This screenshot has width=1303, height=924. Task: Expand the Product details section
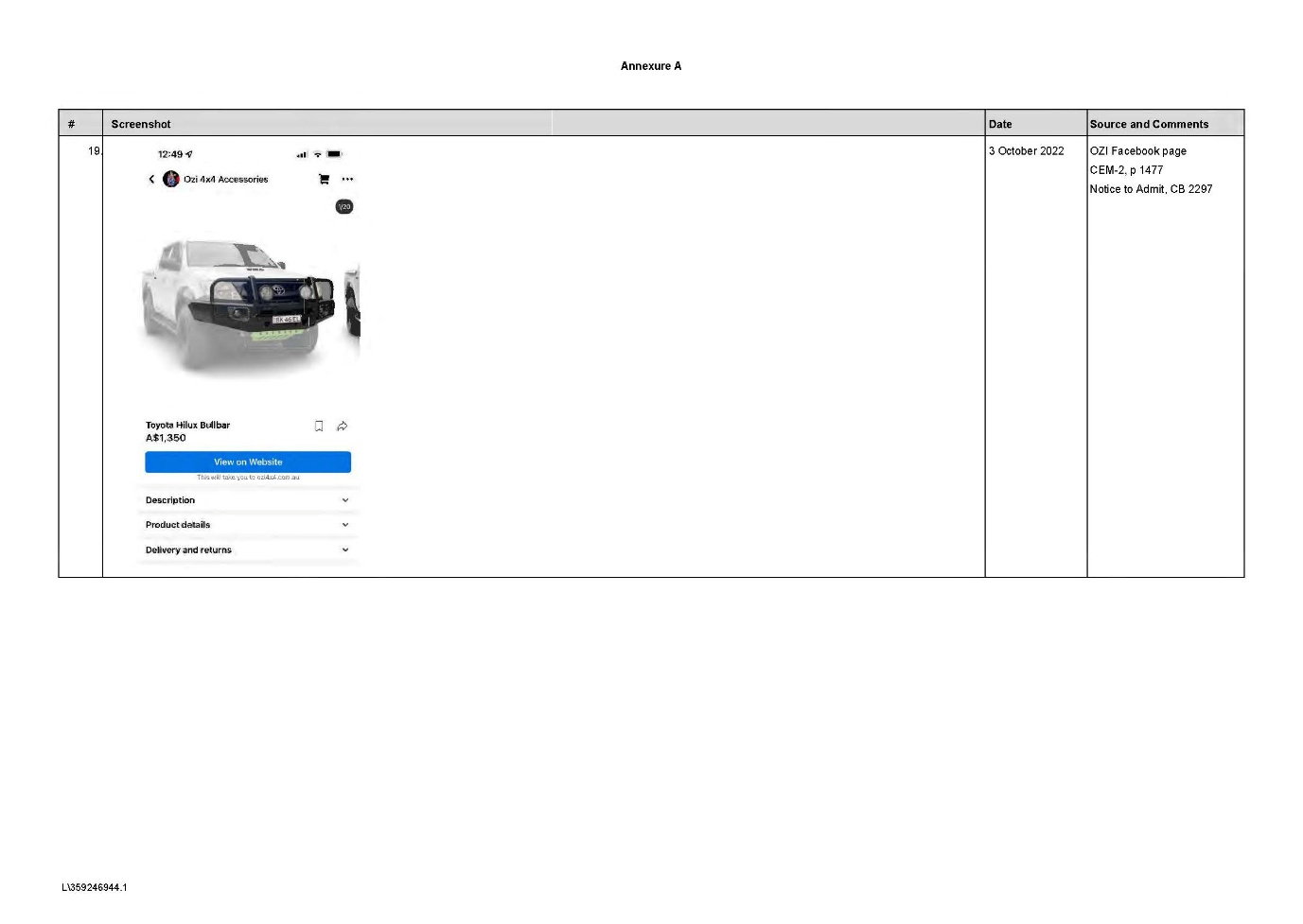(248, 525)
